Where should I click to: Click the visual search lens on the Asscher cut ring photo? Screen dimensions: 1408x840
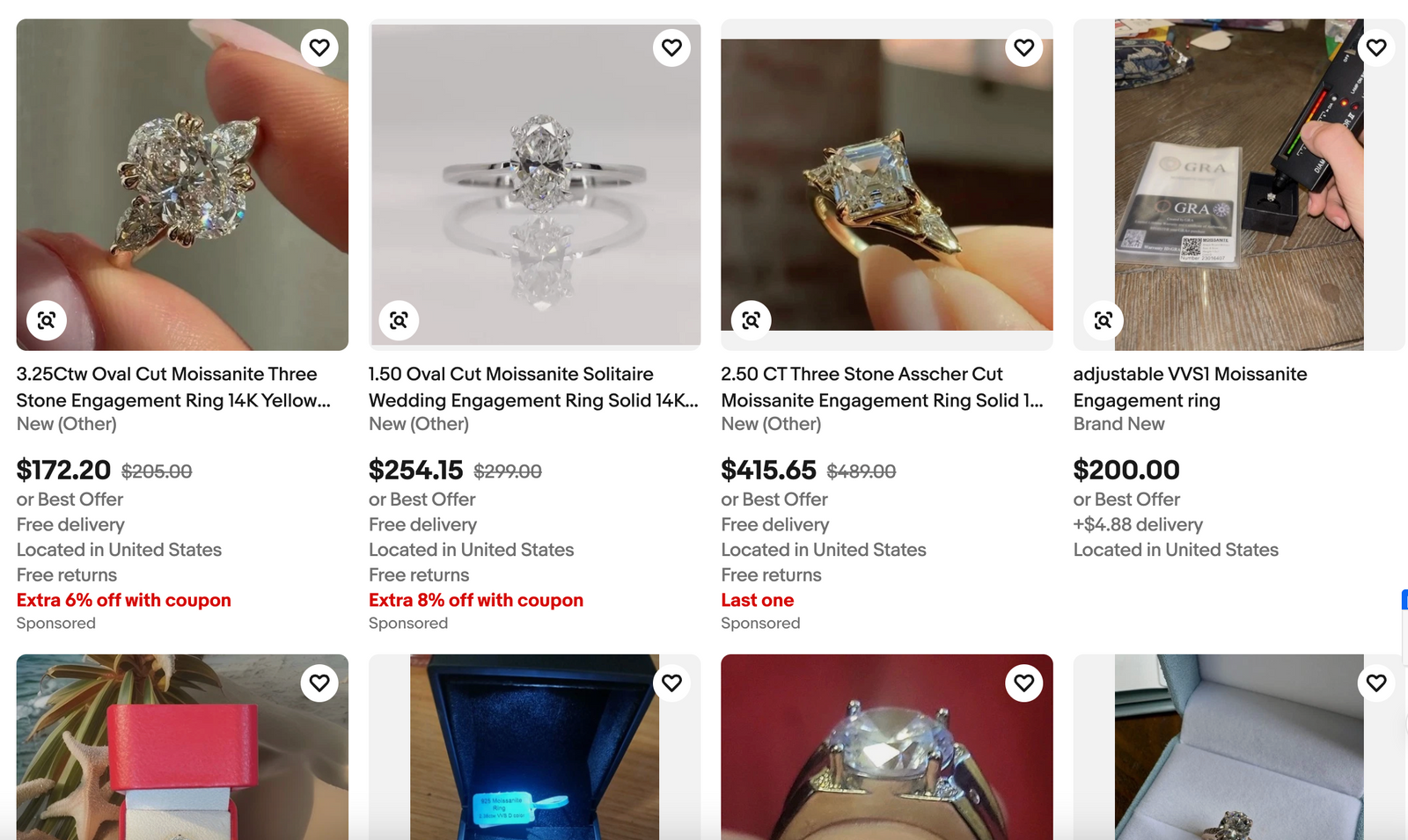pyautogui.click(x=751, y=319)
